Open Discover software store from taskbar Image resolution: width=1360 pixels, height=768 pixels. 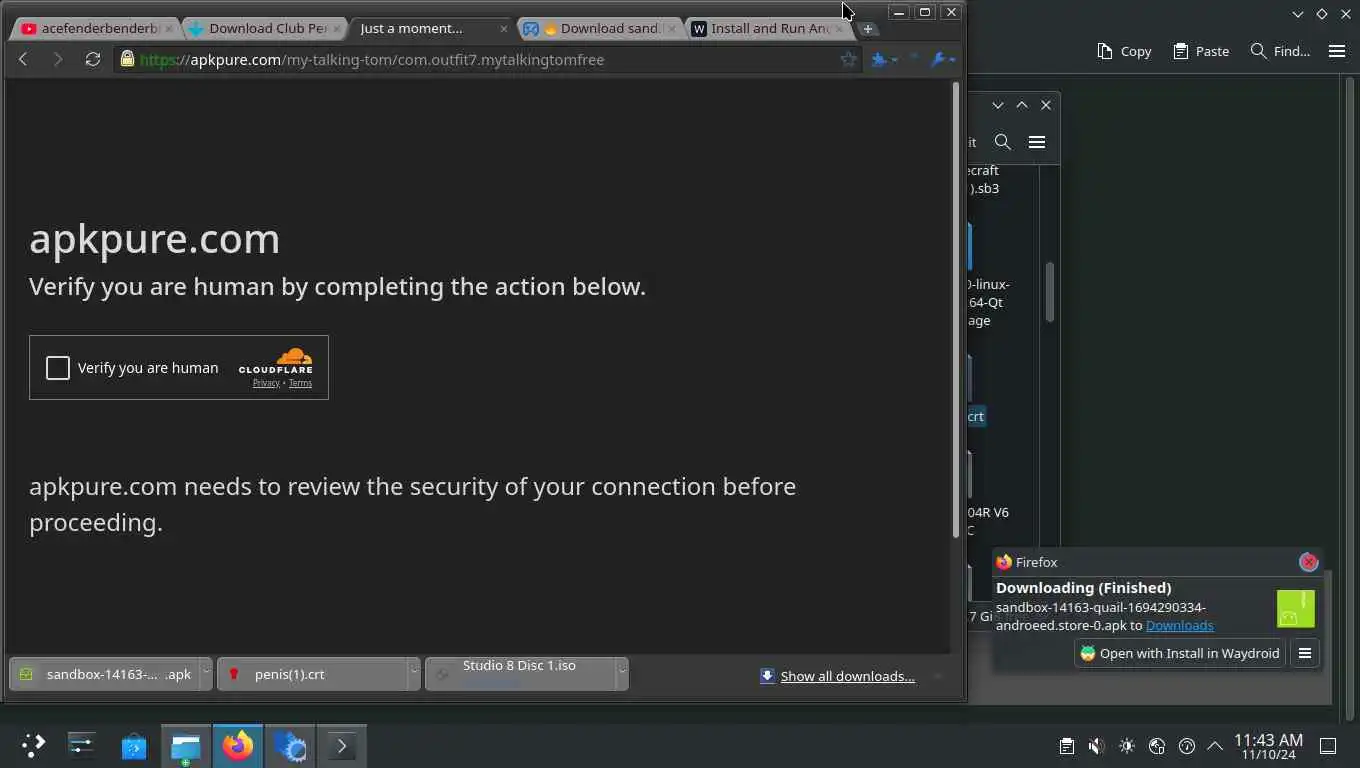(x=134, y=745)
